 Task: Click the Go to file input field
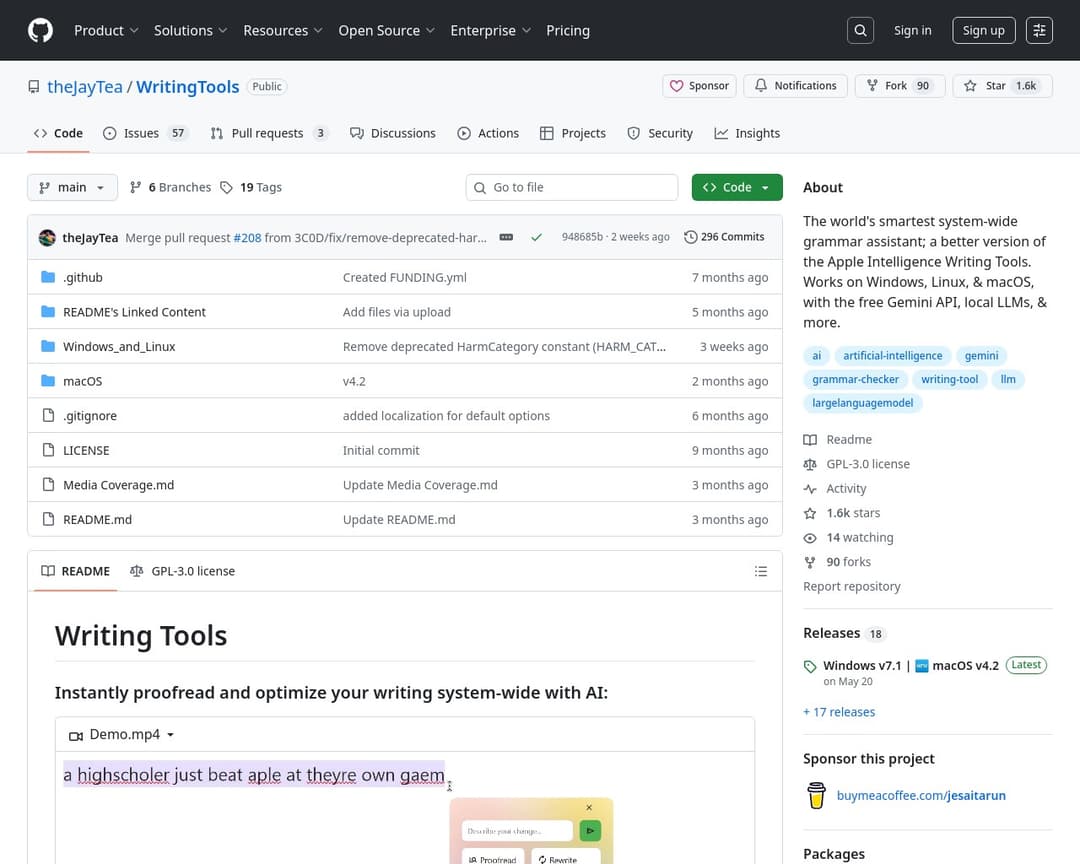click(571, 187)
